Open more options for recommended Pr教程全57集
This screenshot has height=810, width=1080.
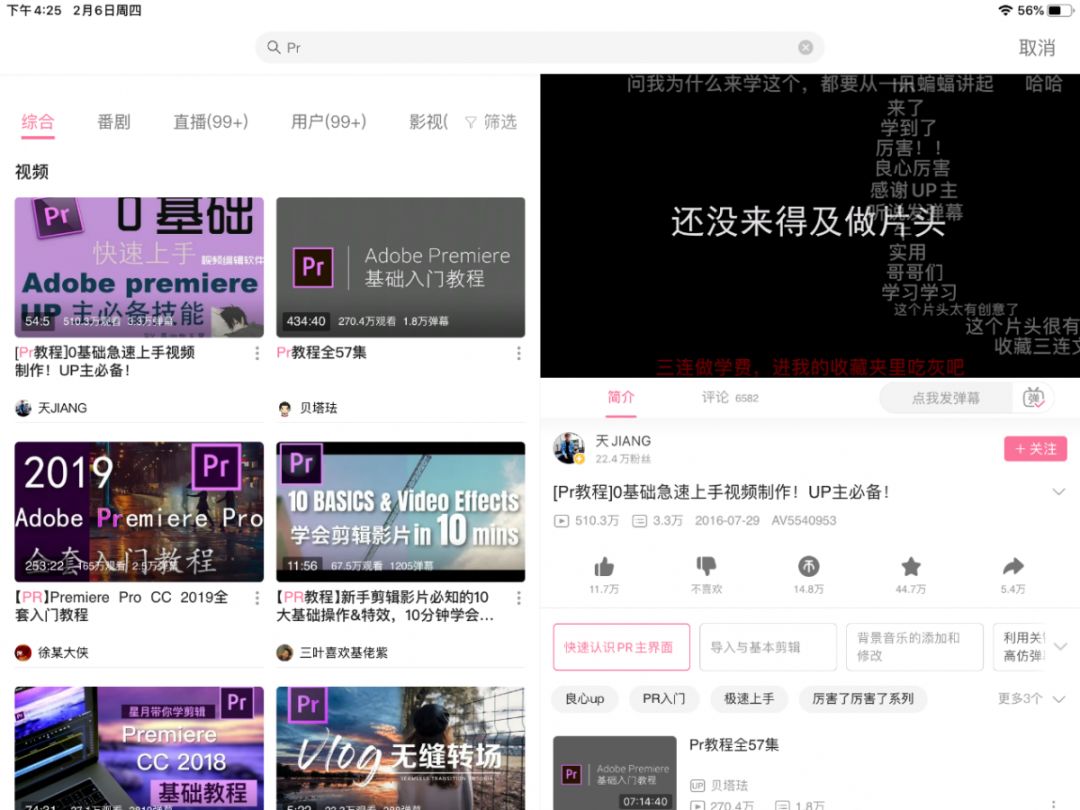tap(1054, 803)
